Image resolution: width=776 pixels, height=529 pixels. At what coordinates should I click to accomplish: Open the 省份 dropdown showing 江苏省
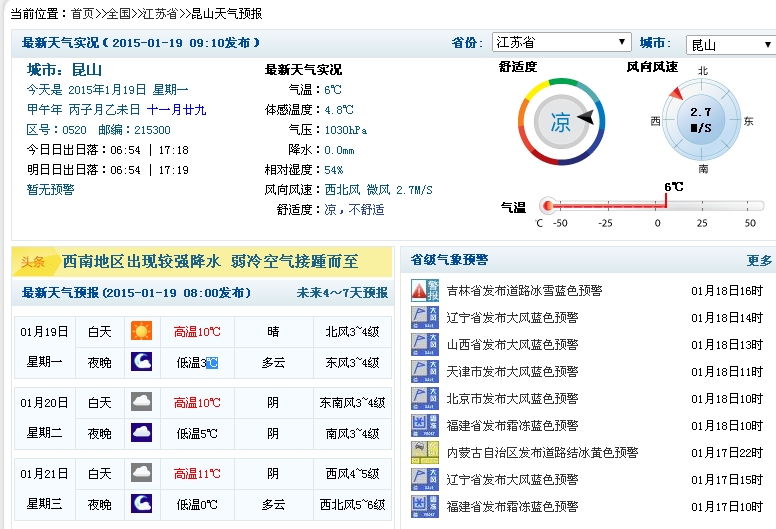tap(561, 43)
